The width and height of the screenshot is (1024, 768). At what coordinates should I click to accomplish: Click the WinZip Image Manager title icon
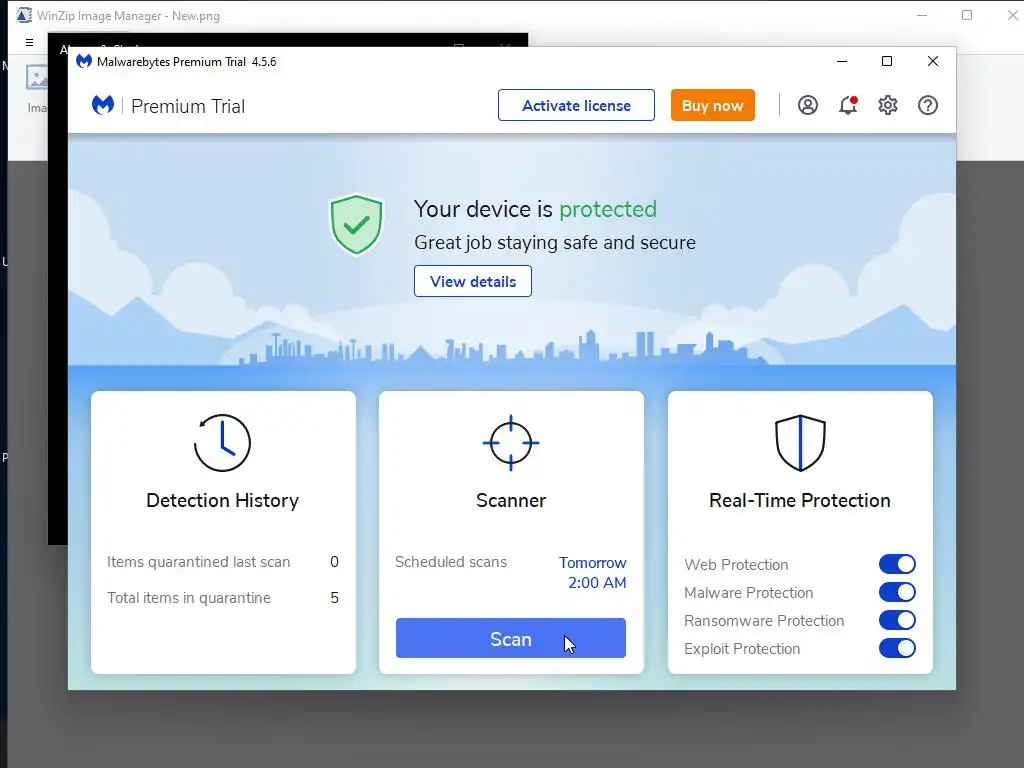[24, 15]
